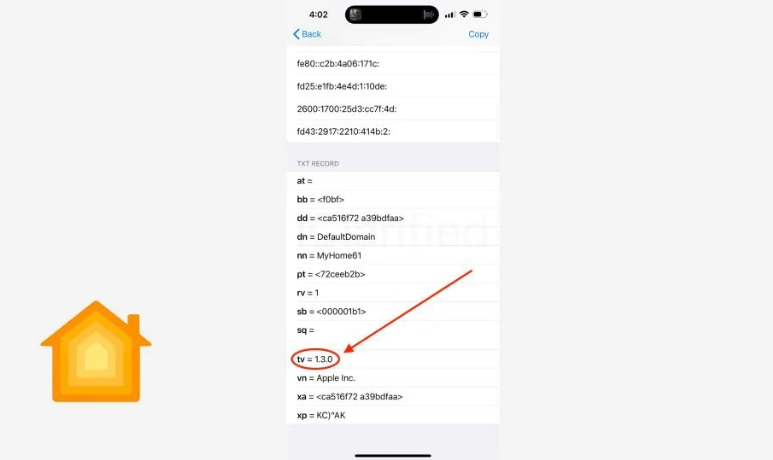
Task: Tap the Back chevron arrow icon
Action: (296, 34)
